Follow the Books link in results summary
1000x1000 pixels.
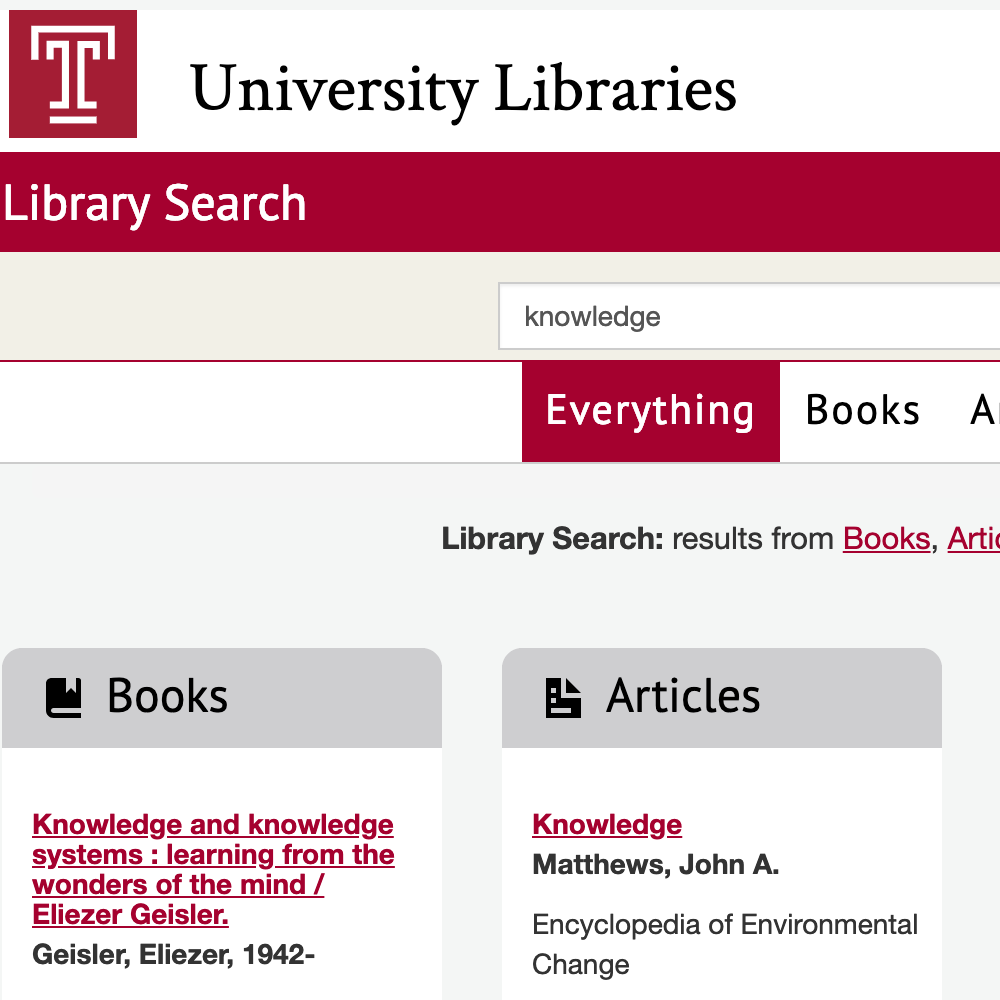[886, 539]
